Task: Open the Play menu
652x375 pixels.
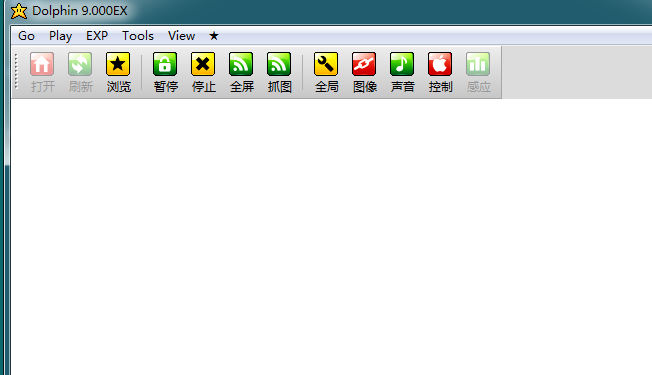Action: (60, 36)
